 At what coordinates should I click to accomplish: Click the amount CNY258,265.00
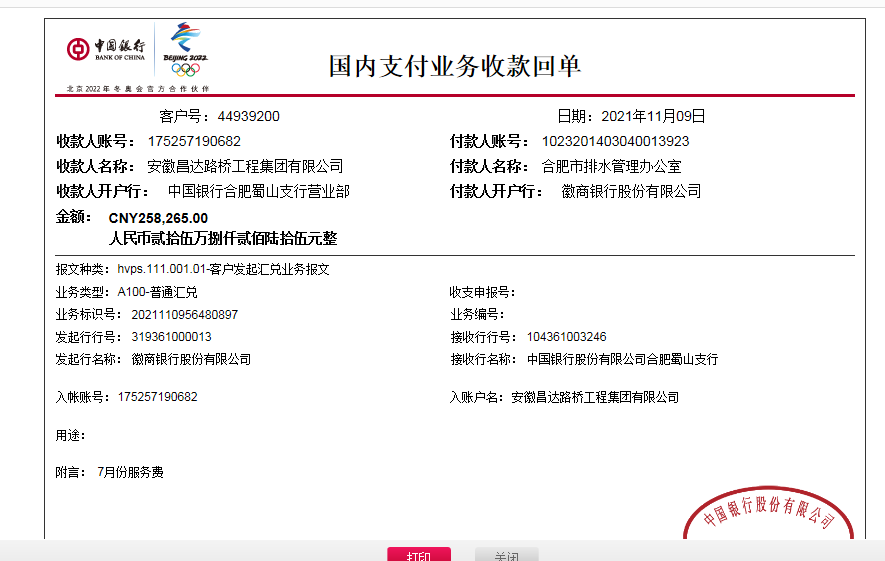coord(158,217)
